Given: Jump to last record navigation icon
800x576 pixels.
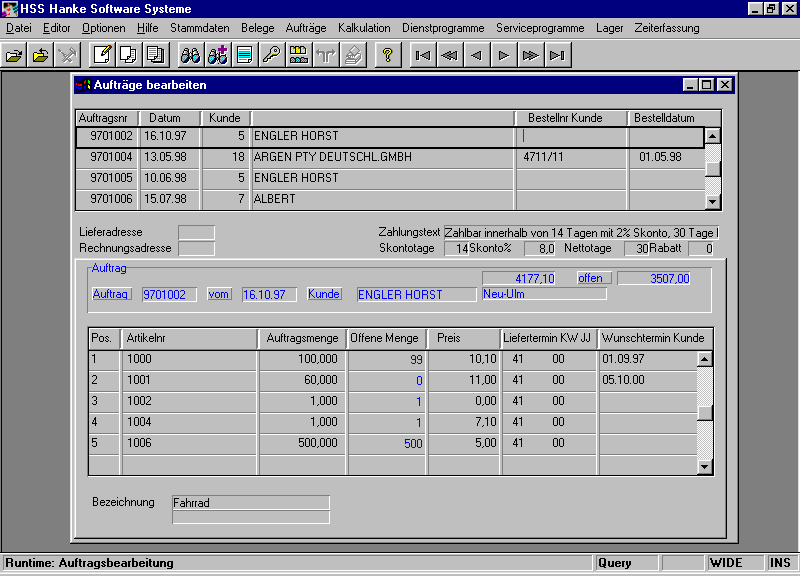Looking at the screenshot, I should (x=558, y=55).
